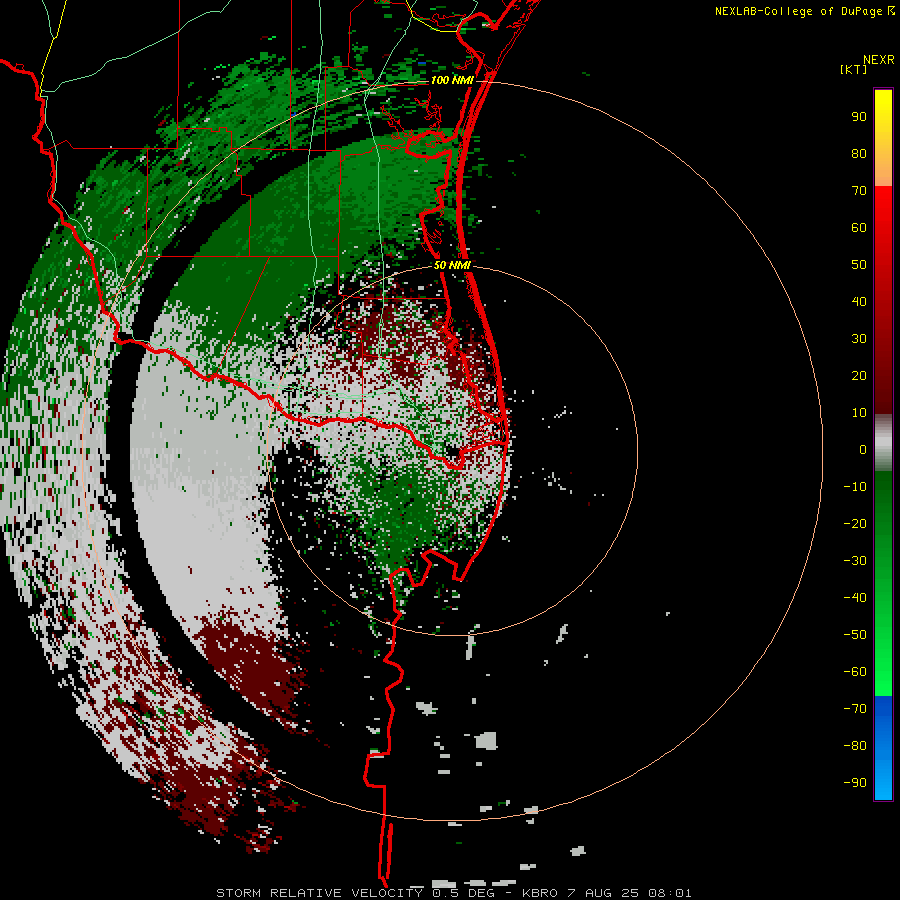Click the [KT] units label
The image size is (900, 900).
(853, 69)
